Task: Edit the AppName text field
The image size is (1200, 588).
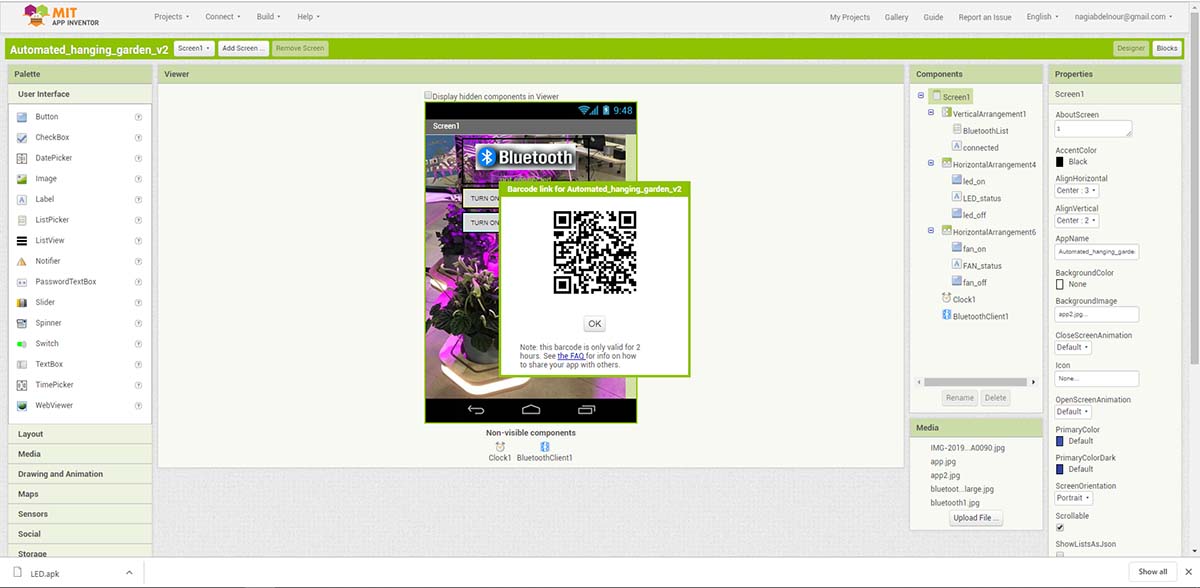Action: [x=1097, y=252]
